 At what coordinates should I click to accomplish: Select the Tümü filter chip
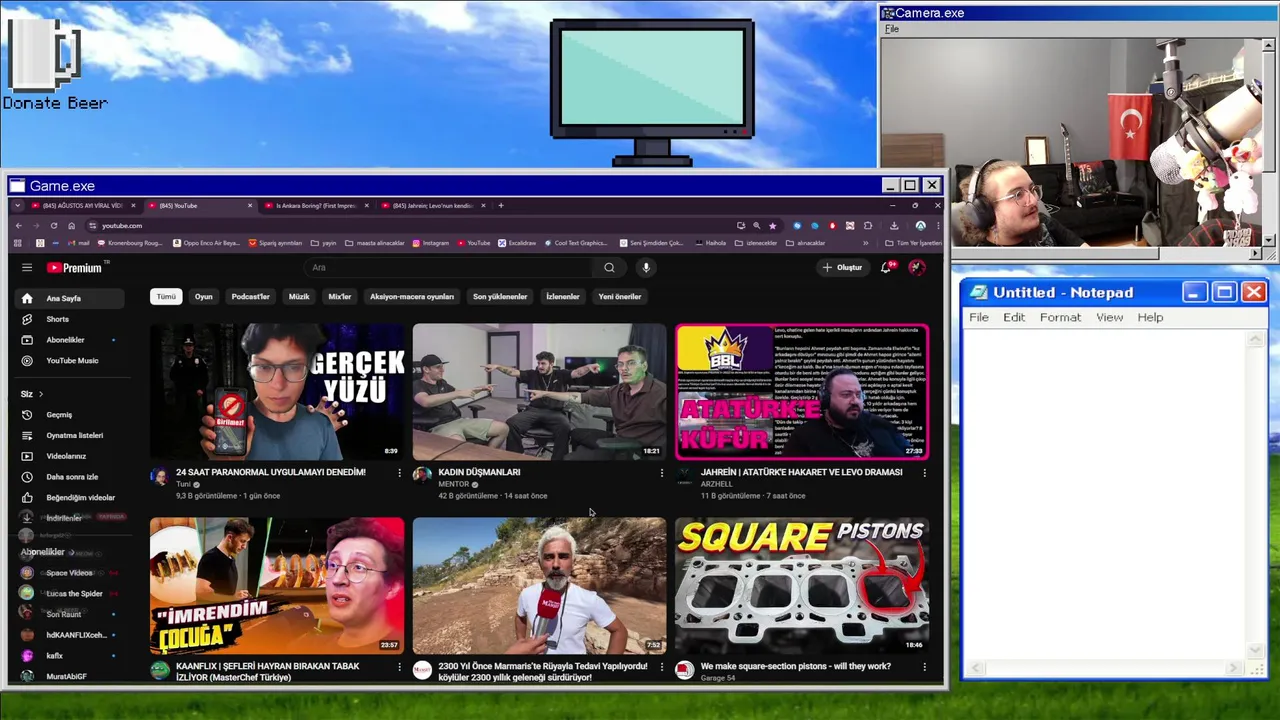click(166, 296)
